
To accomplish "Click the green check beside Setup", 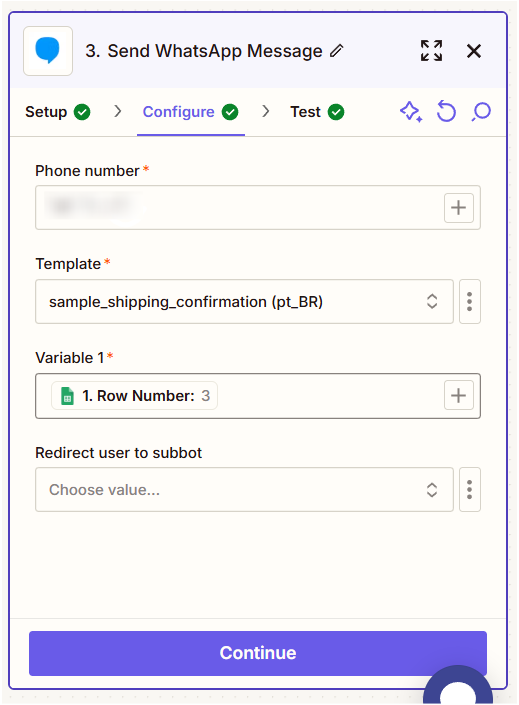I will click(x=82, y=112).
